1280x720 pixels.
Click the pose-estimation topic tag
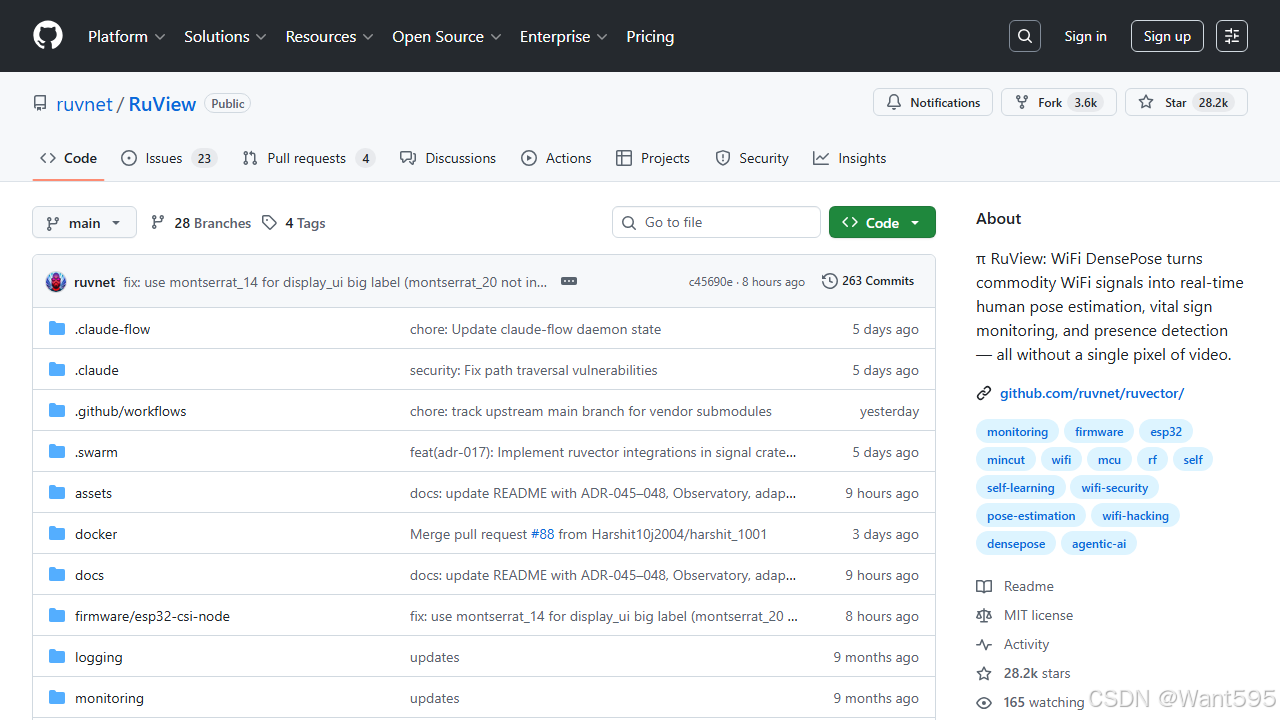(x=1031, y=516)
